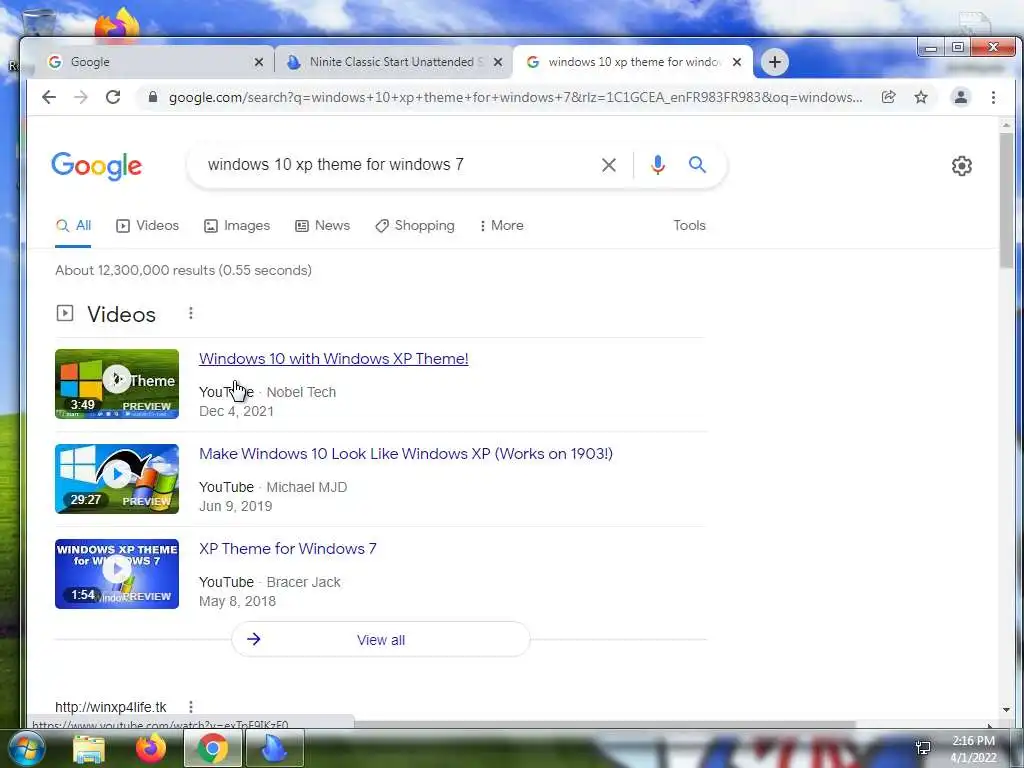The width and height of the screenshot is (1024, 768).
Task: Play the 29:27 Michael MJD video thumbnail
Action: tap(117, 479)
